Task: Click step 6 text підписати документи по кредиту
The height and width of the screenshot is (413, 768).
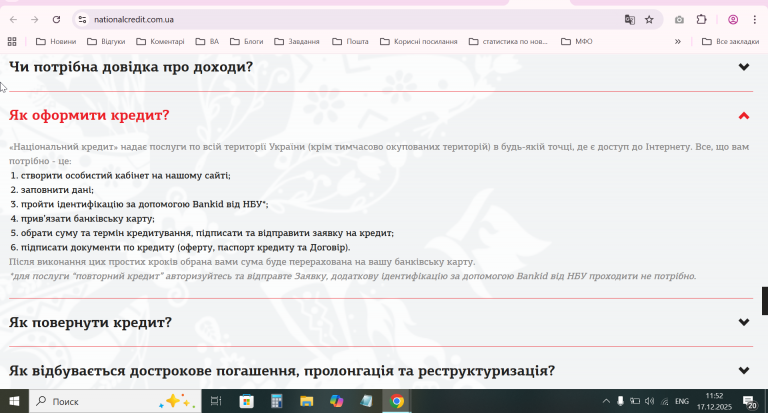Action: pos(186,247)
